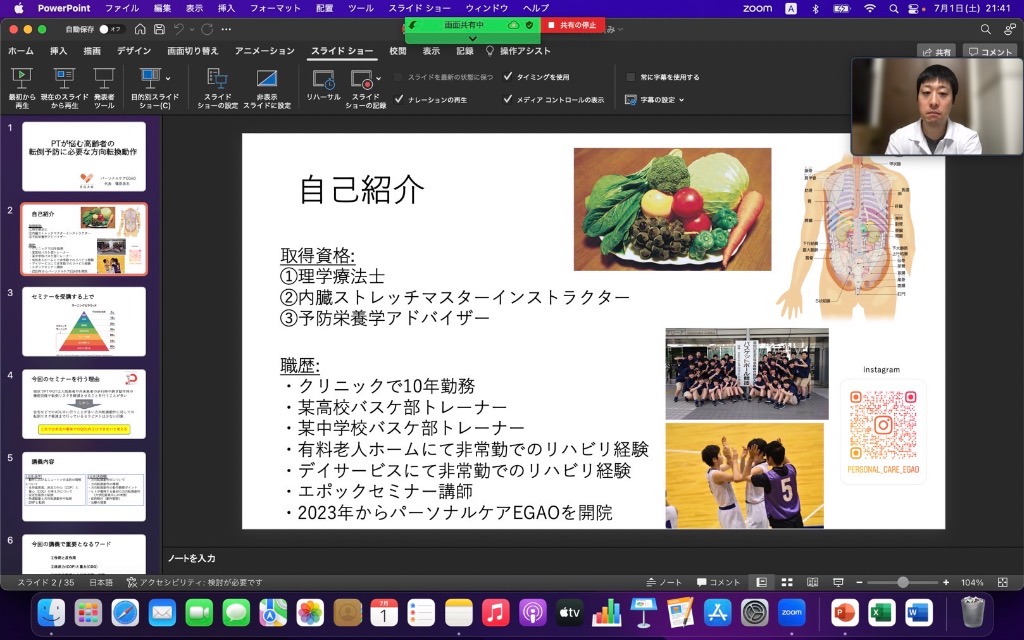Uncheck ナレーションの再生 checkbox
This screenshot has height=640, width=1024.
[x=400, y=99]
